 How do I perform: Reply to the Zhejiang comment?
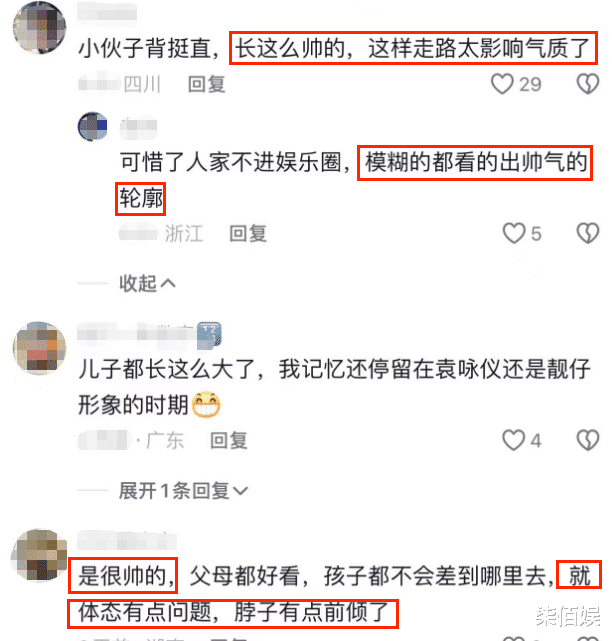(248, 234)
